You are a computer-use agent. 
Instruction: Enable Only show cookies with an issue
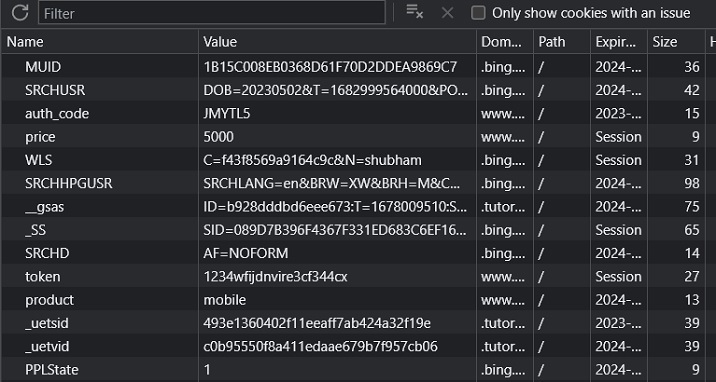click(478, 13)
